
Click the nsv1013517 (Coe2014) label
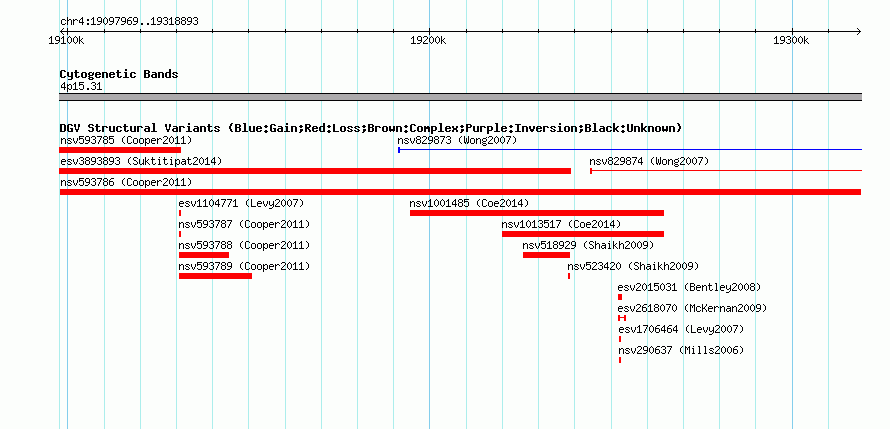pos(561,224)
